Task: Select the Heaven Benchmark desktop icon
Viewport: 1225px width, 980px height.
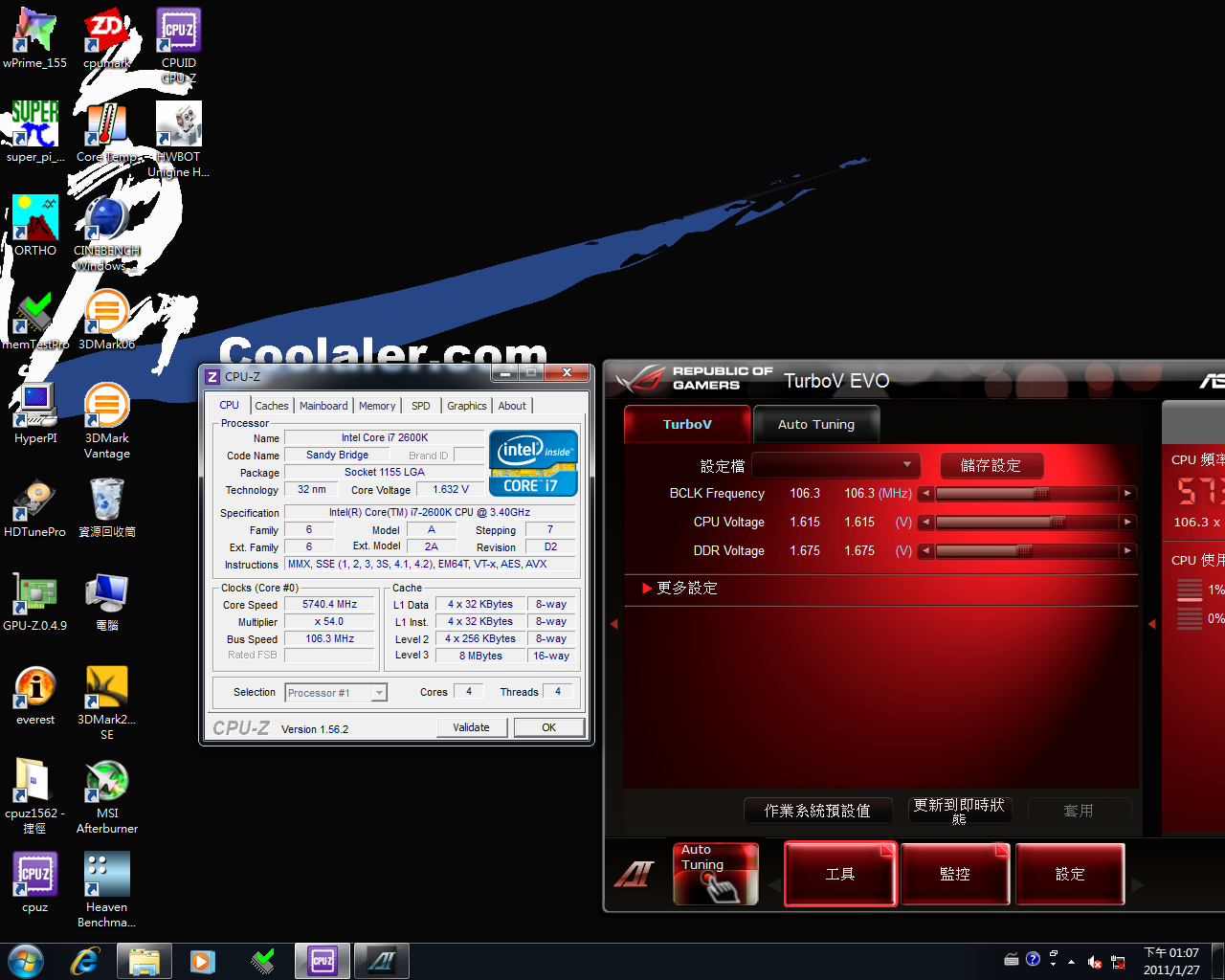Action: coord(107,890)
